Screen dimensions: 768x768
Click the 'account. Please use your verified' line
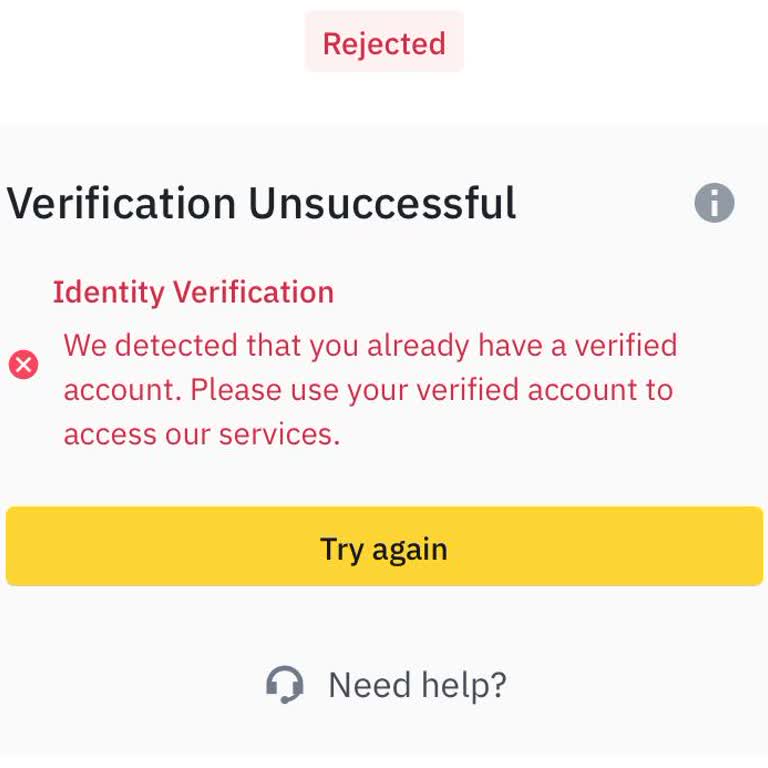(368, 389)
